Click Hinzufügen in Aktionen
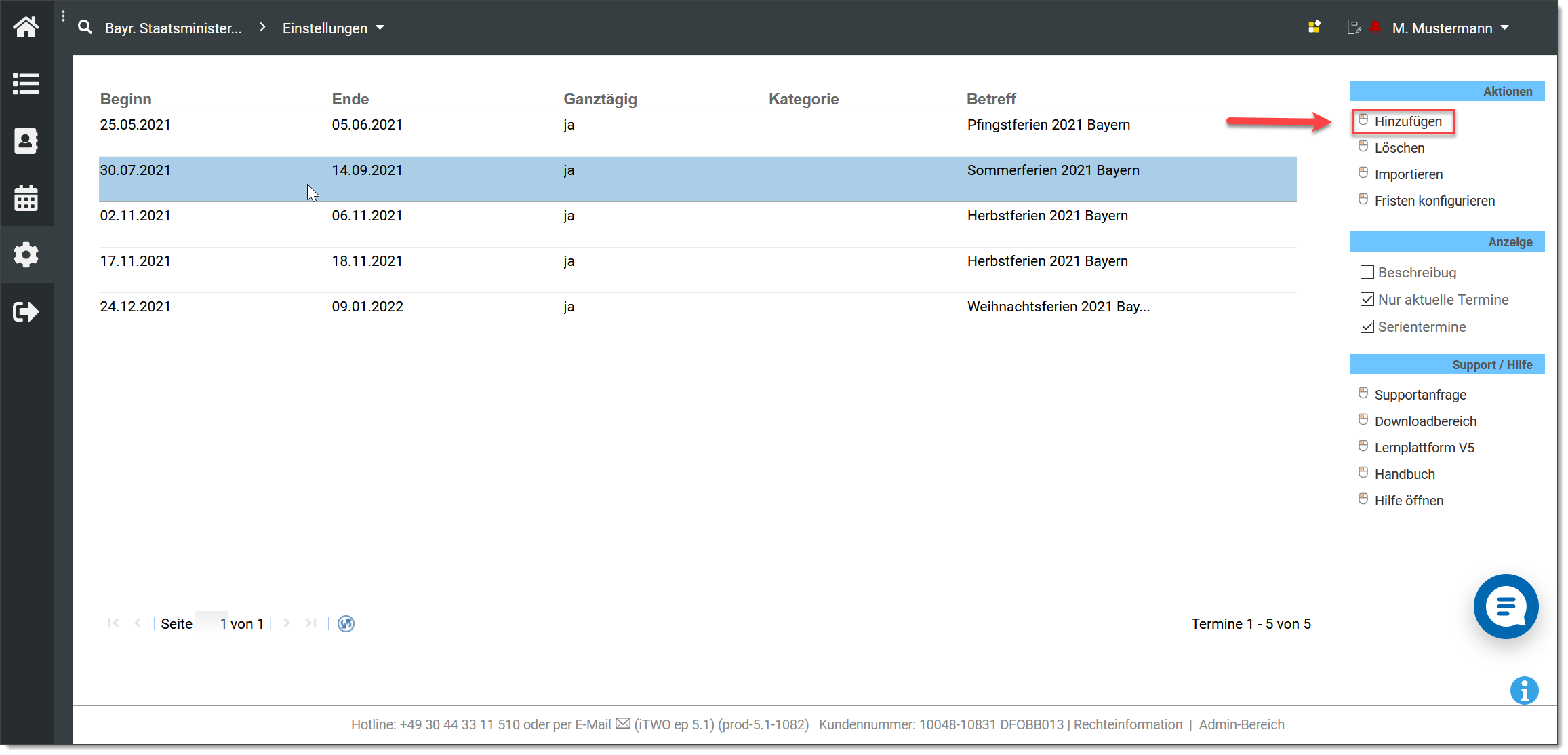This screenshot has height=755, width=1568. tap(1407, 121)
